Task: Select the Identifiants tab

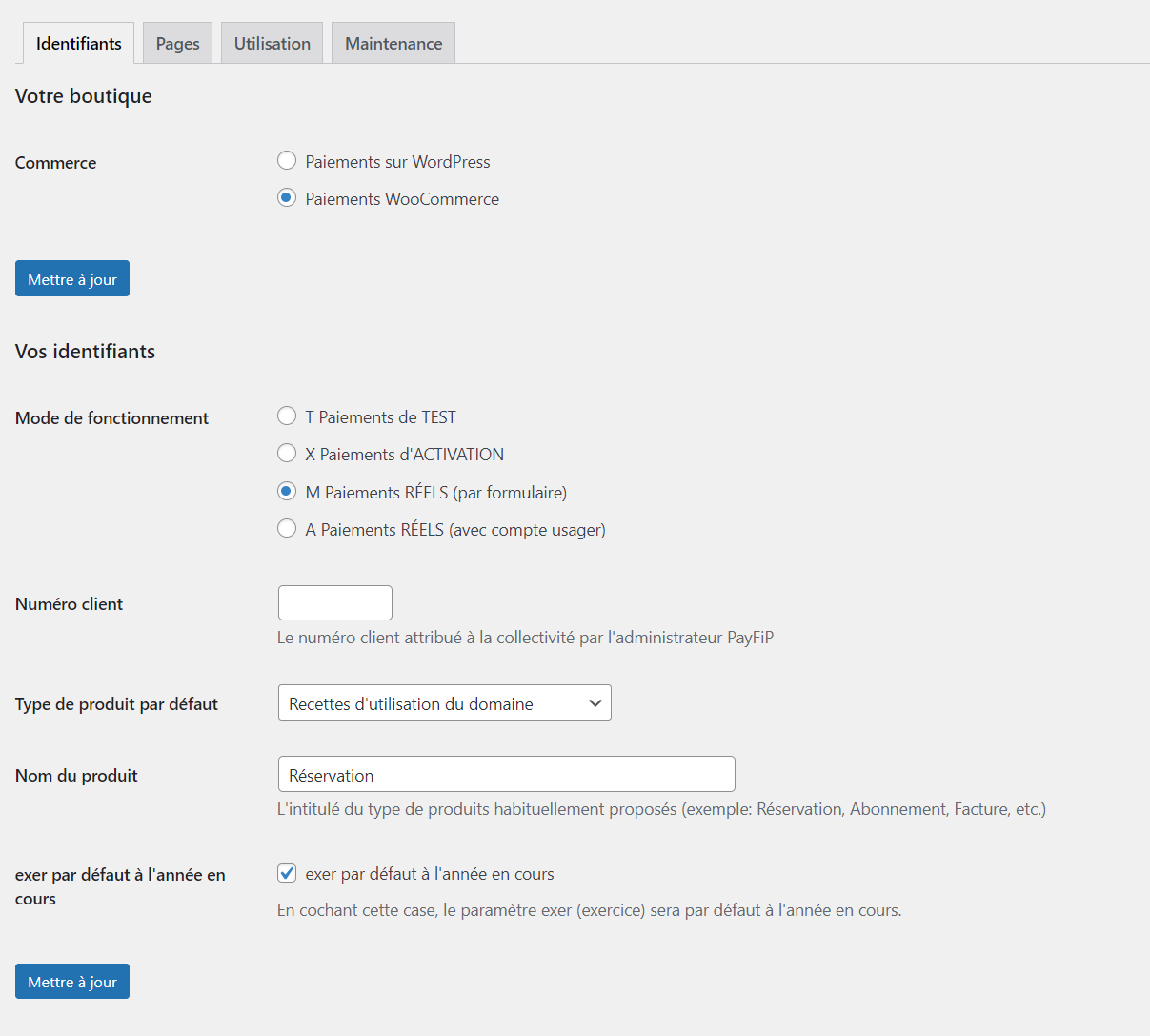Action: click(x=78, y=44)
